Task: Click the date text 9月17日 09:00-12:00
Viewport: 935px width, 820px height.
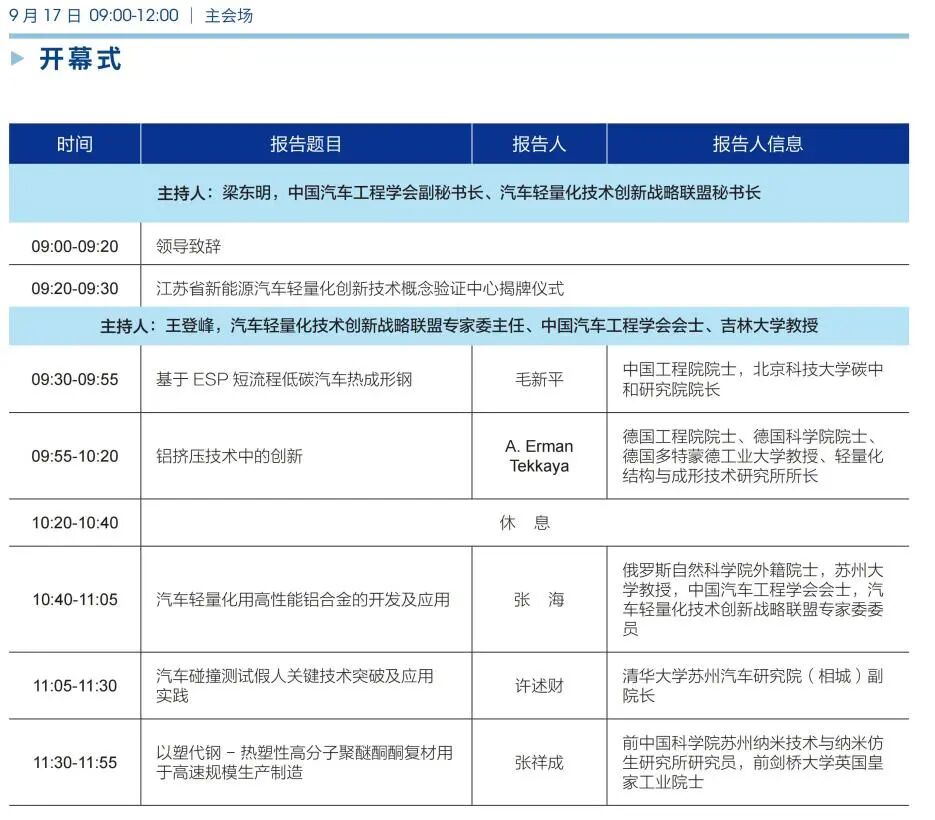Action: (x=94, y=15)
